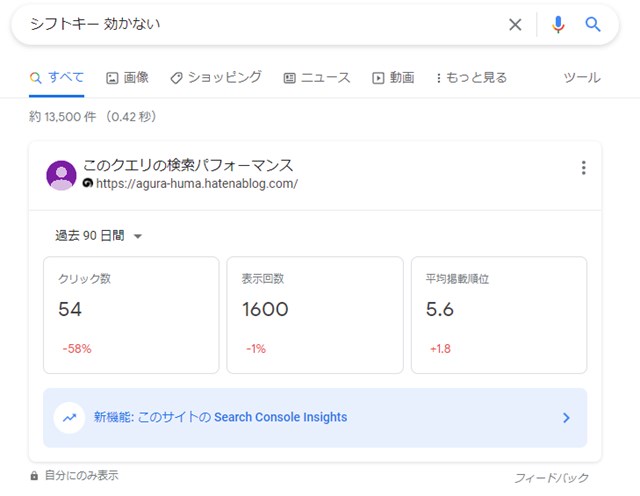The height and width of the screenshot is (496, 640).
Task: Open the ショッピング tab
Action: 216,78
